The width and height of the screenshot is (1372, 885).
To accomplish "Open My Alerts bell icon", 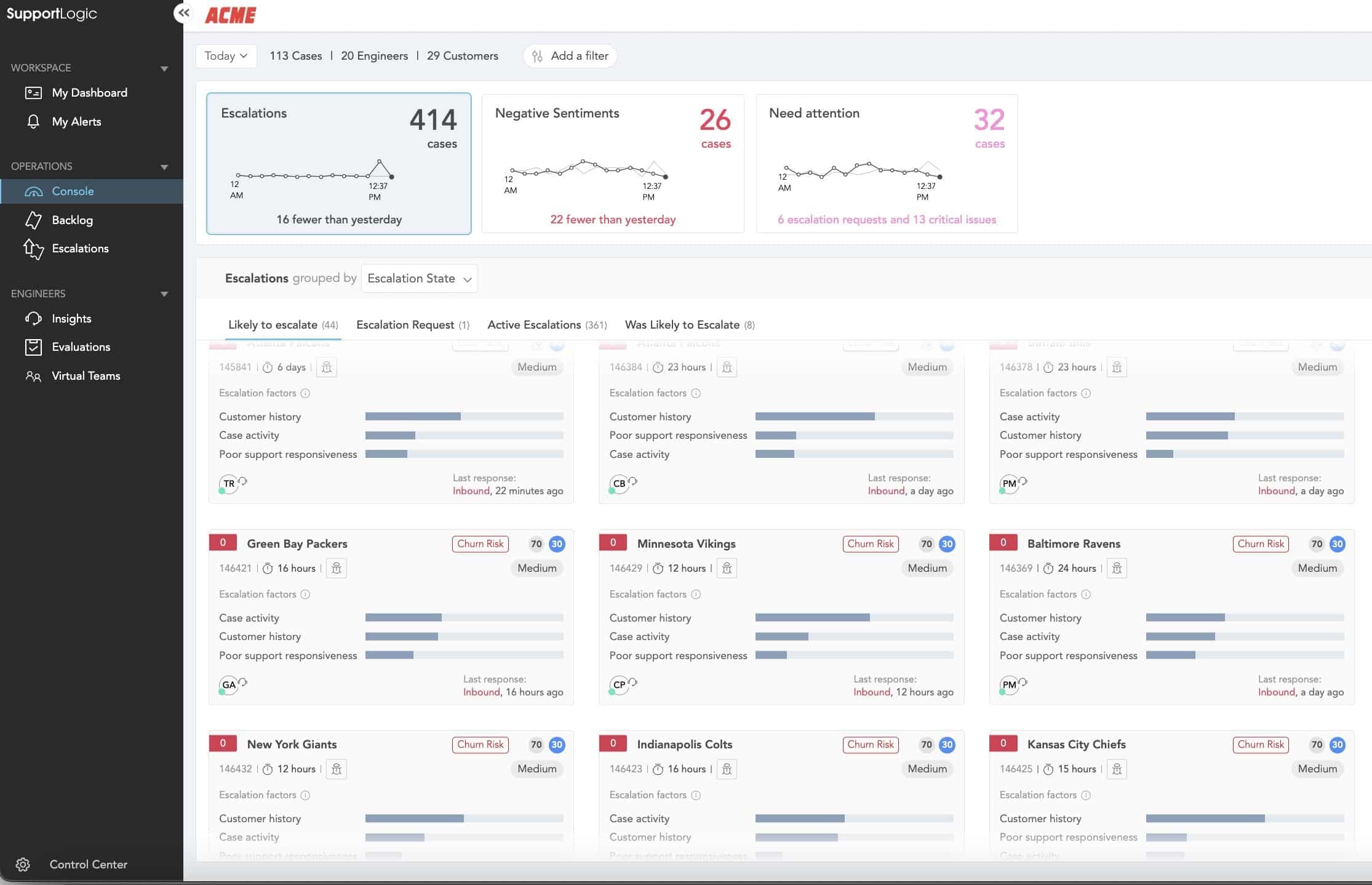I will click(x=33, y=121).
